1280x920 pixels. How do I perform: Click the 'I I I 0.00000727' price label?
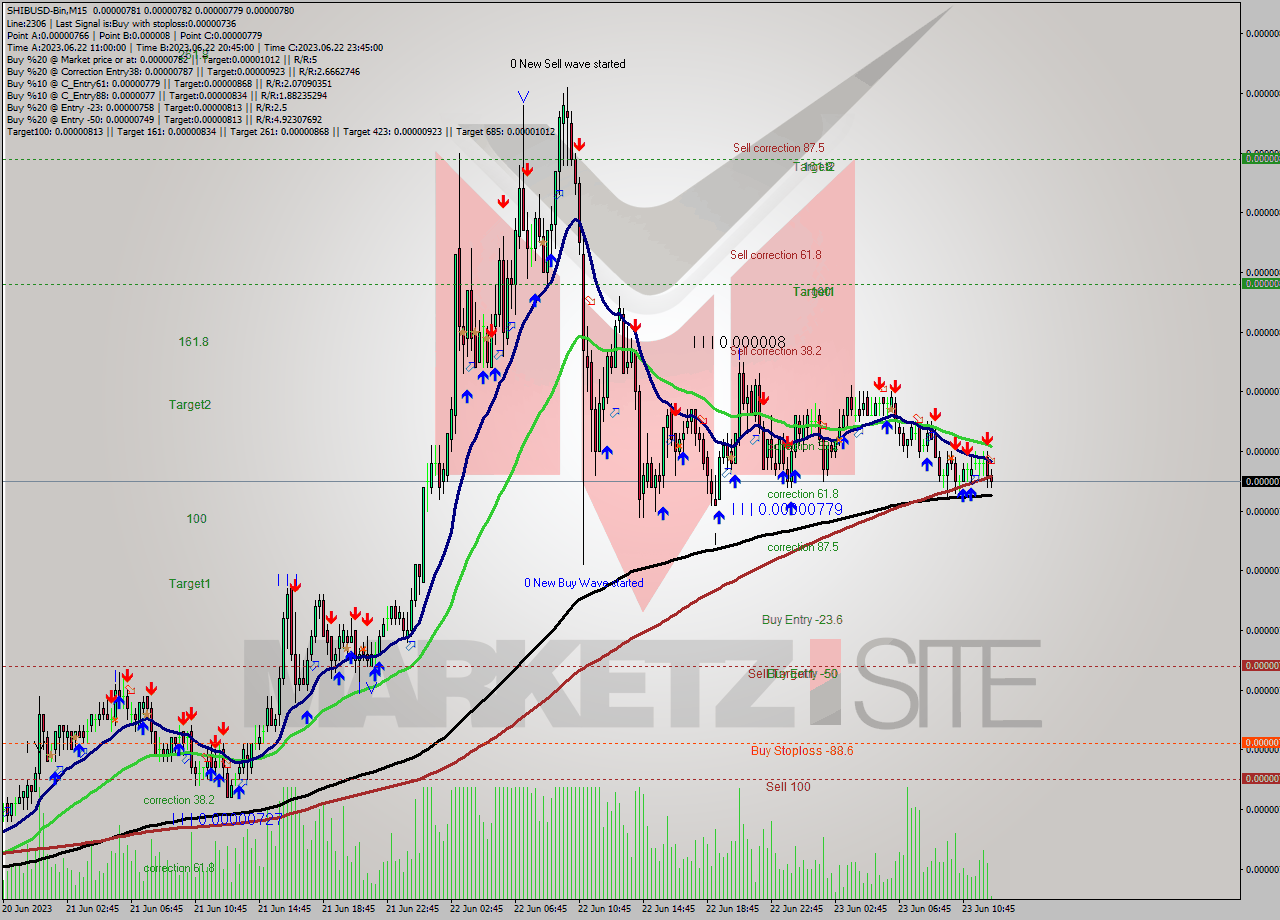tap(225, 819)
